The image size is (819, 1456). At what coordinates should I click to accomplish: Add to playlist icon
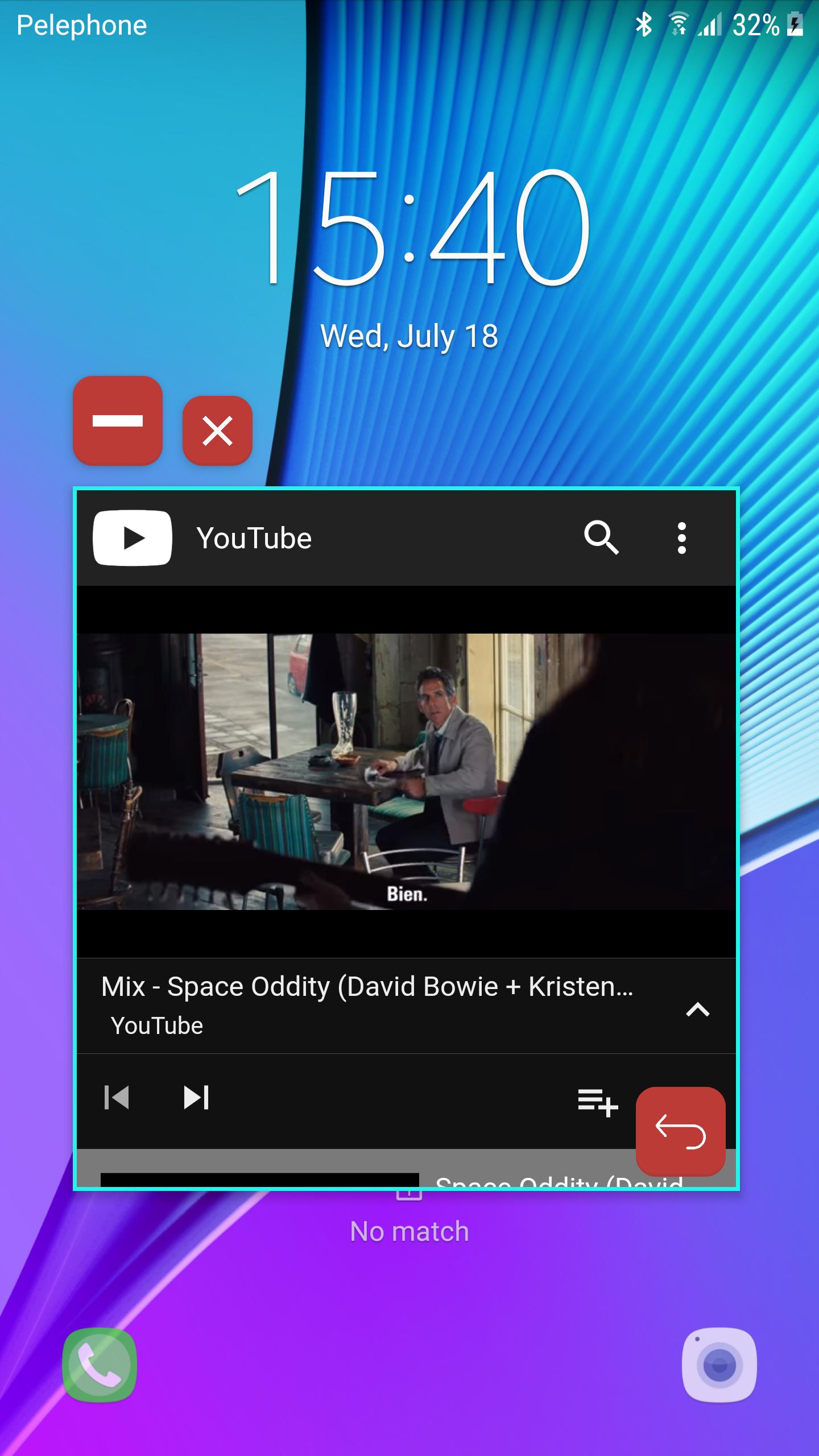pos(598,1102)
